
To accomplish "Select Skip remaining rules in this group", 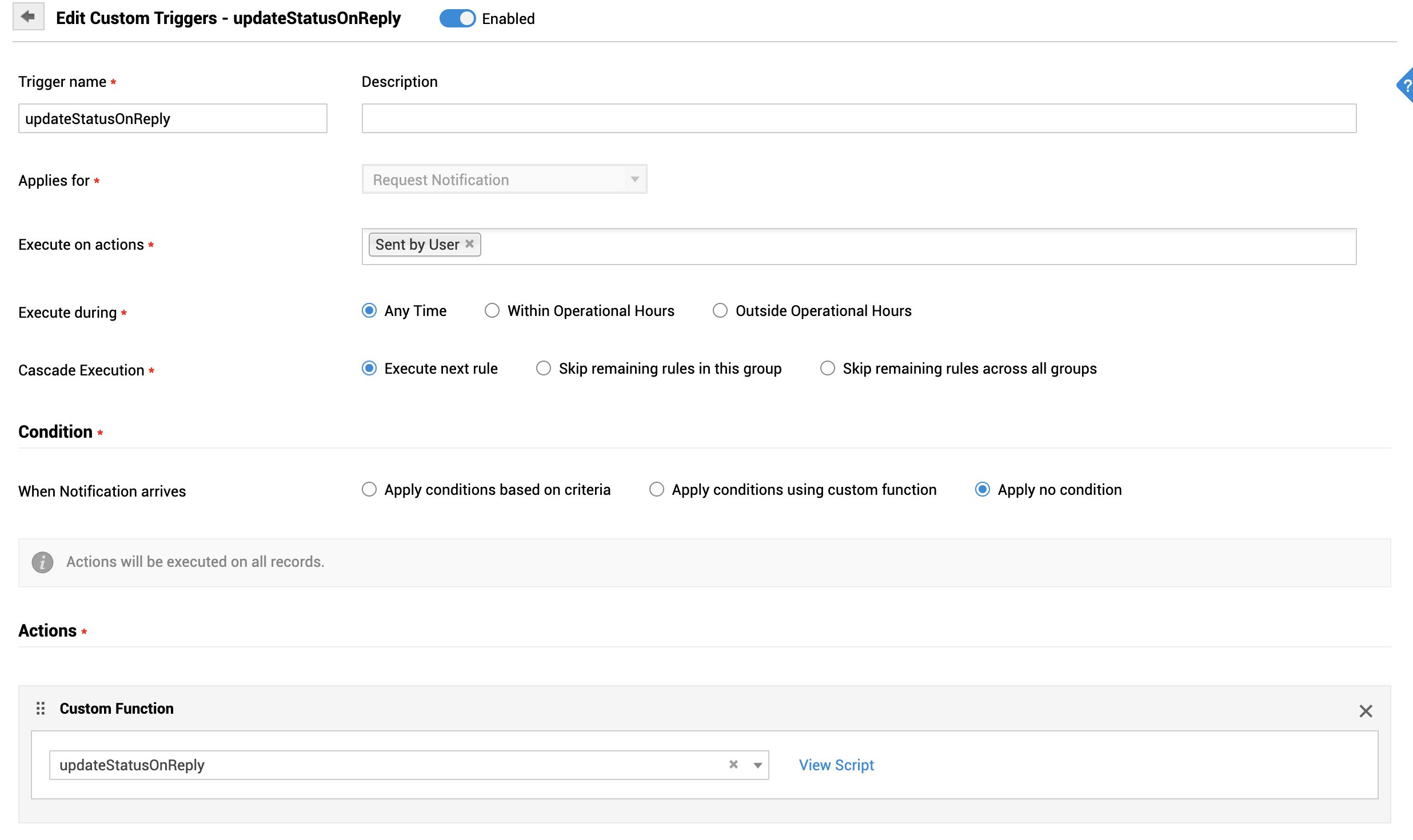I will [543, 369].
